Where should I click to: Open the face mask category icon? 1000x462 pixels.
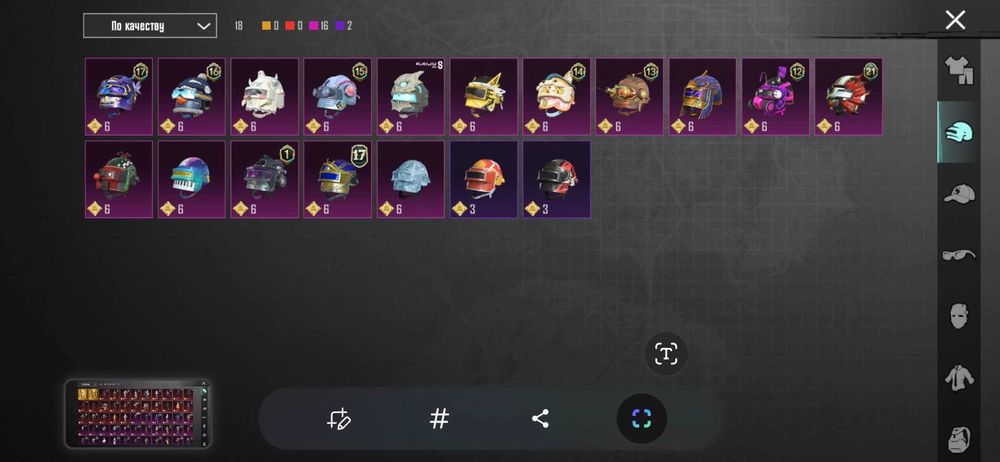(x=959, y=316)
